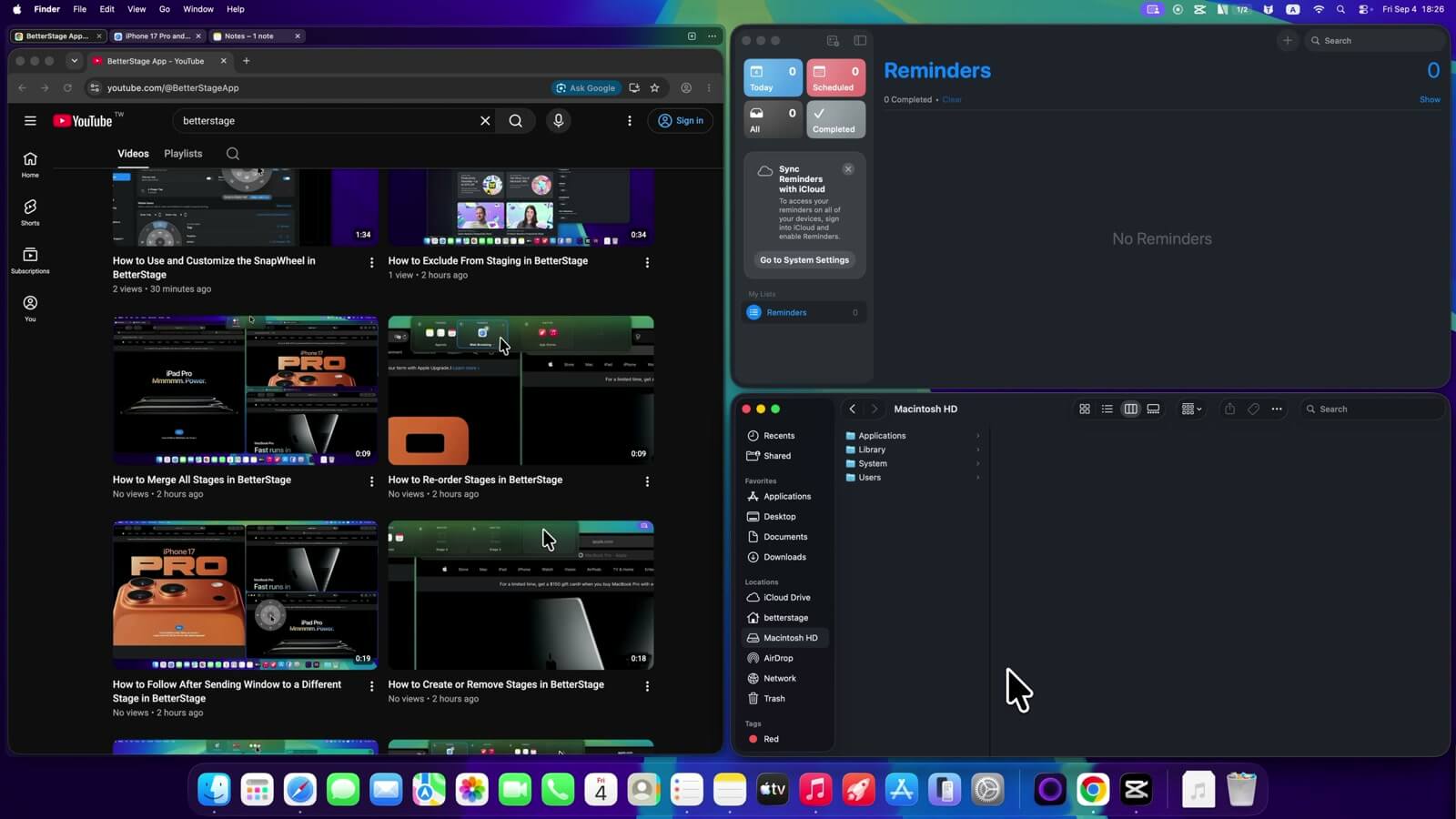The width and height of the screenshot is (1456, 819).
Task: Switch to iPhone 17 Pro browser tab
Action: (157, 36)
